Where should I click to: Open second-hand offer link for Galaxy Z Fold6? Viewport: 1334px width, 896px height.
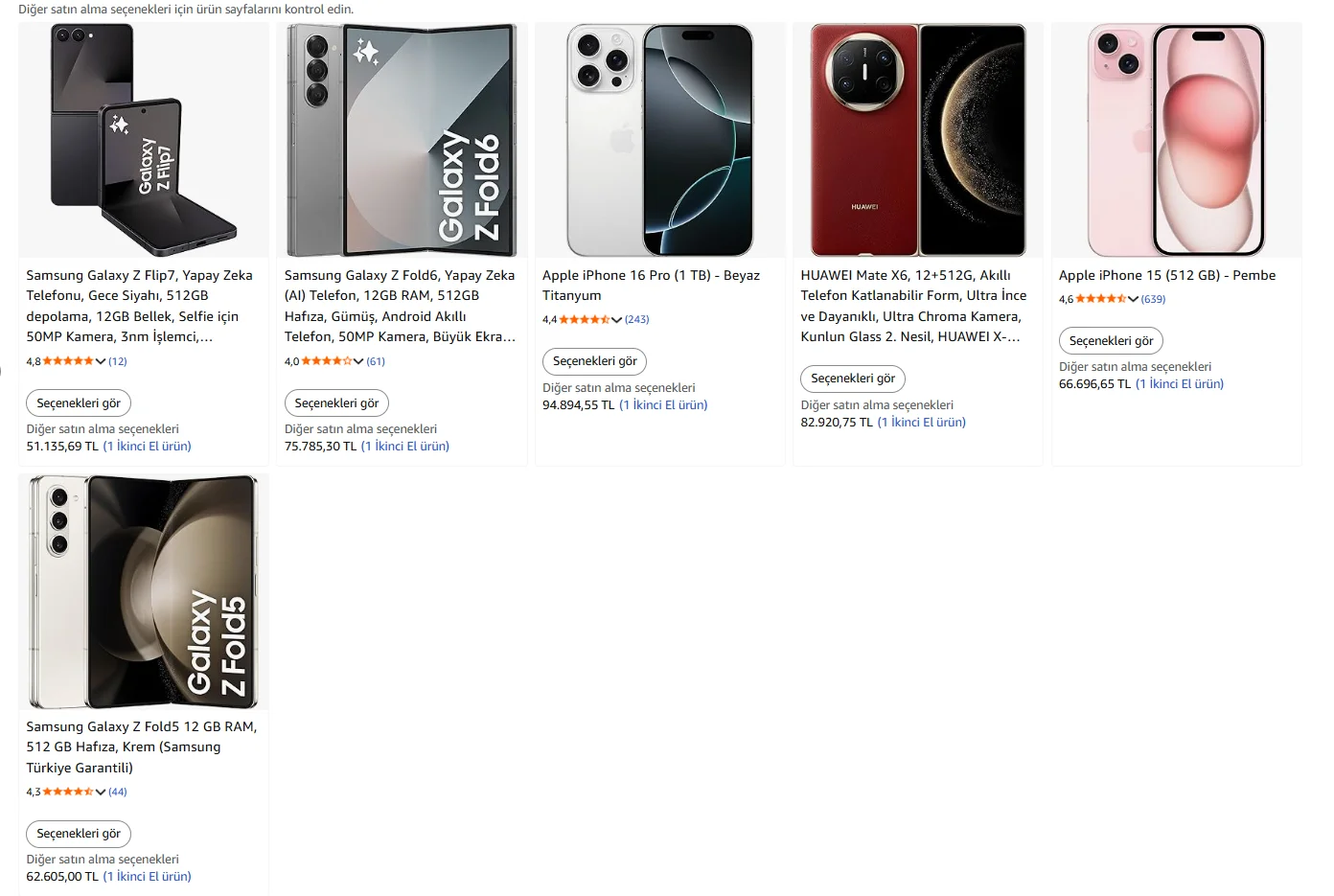tap(405, 447)
